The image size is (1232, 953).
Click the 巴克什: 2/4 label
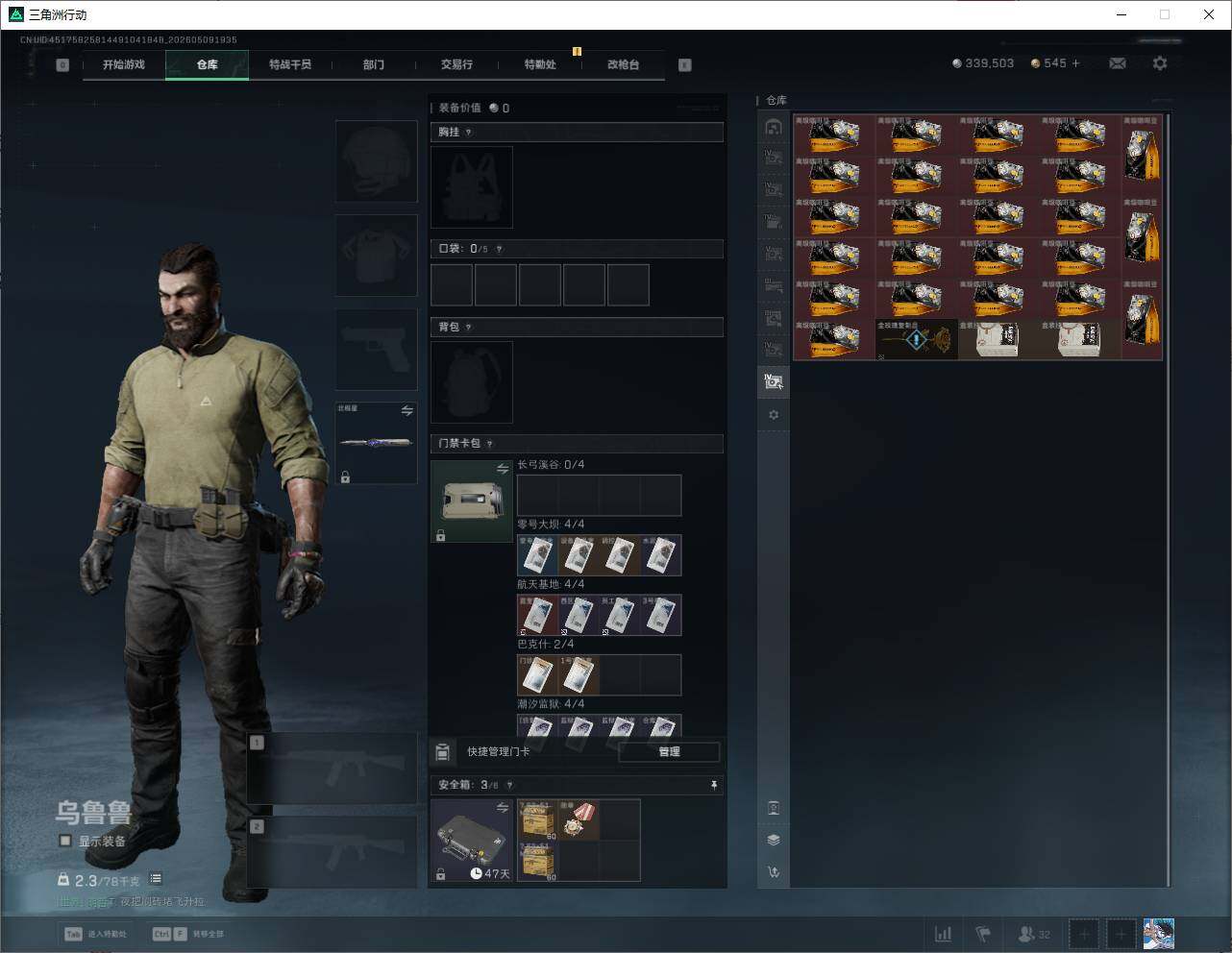point(546,644)
